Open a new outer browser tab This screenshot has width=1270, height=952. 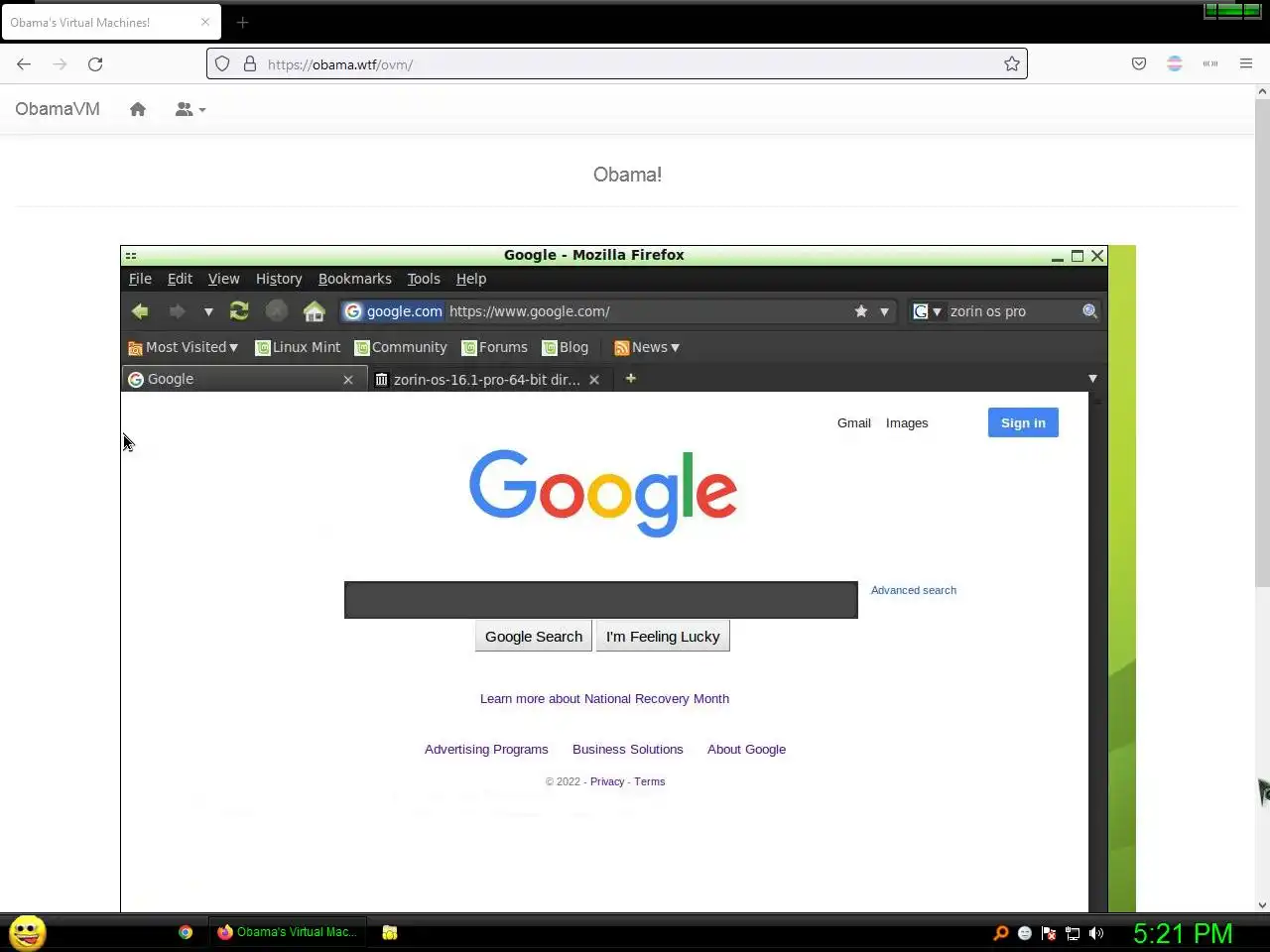coord(243,22)
